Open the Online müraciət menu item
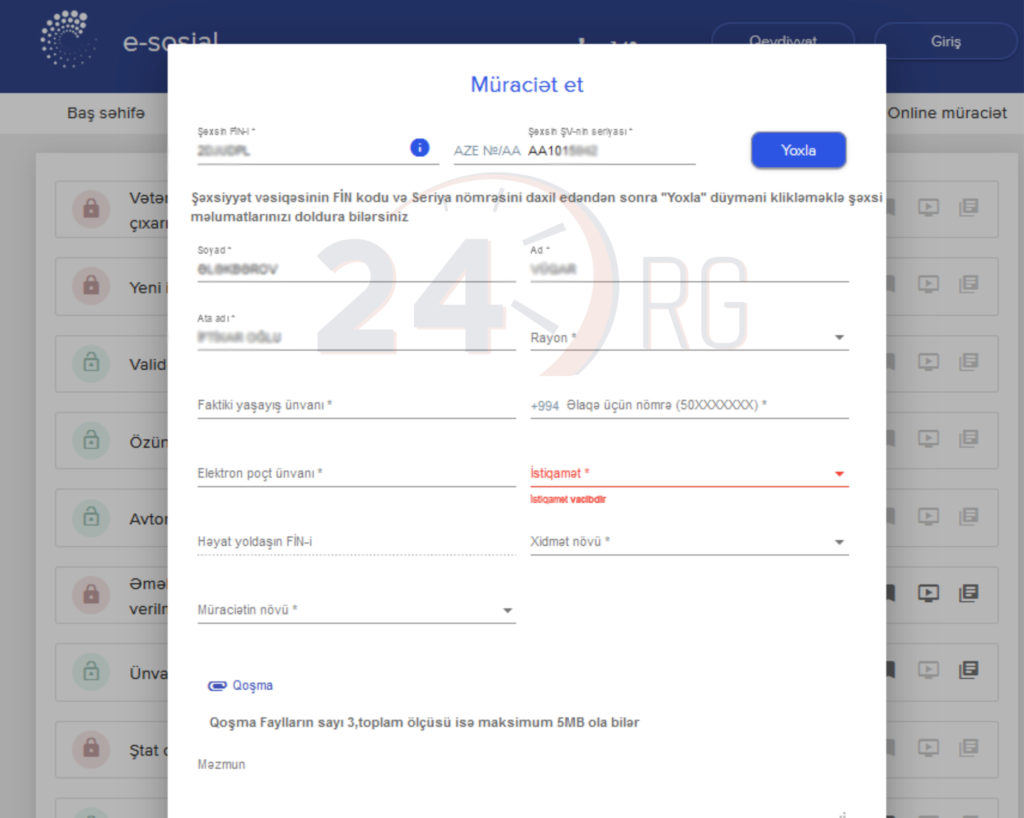This screenshot has height=818, width=1024. pyautogui.click(x=946, y=113)
